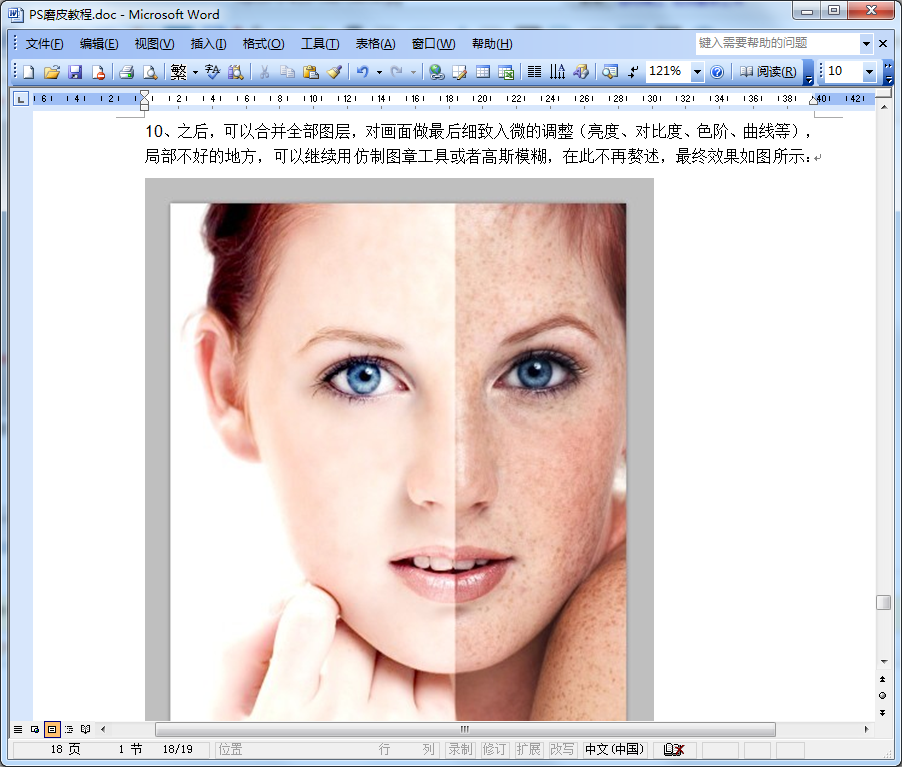Image resolution: width=902 pixels, height=767 pixels.
Task: Open the 繁 conversion dropdown arrow
Action: point(195,72)
